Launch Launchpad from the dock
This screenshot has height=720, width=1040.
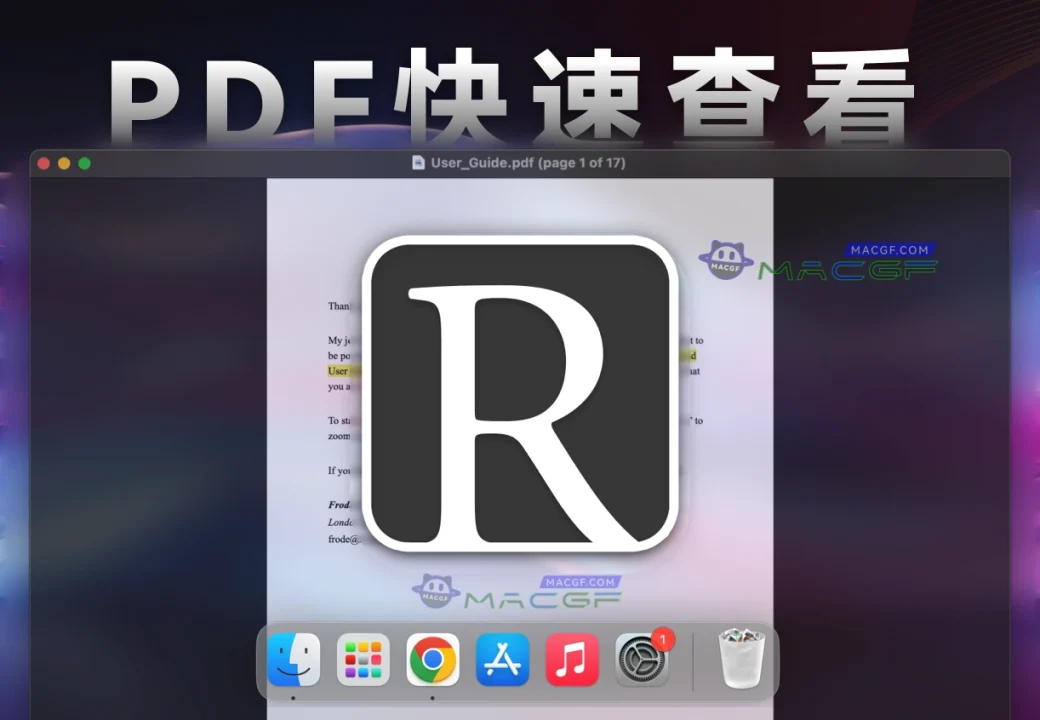pos(362,660)
